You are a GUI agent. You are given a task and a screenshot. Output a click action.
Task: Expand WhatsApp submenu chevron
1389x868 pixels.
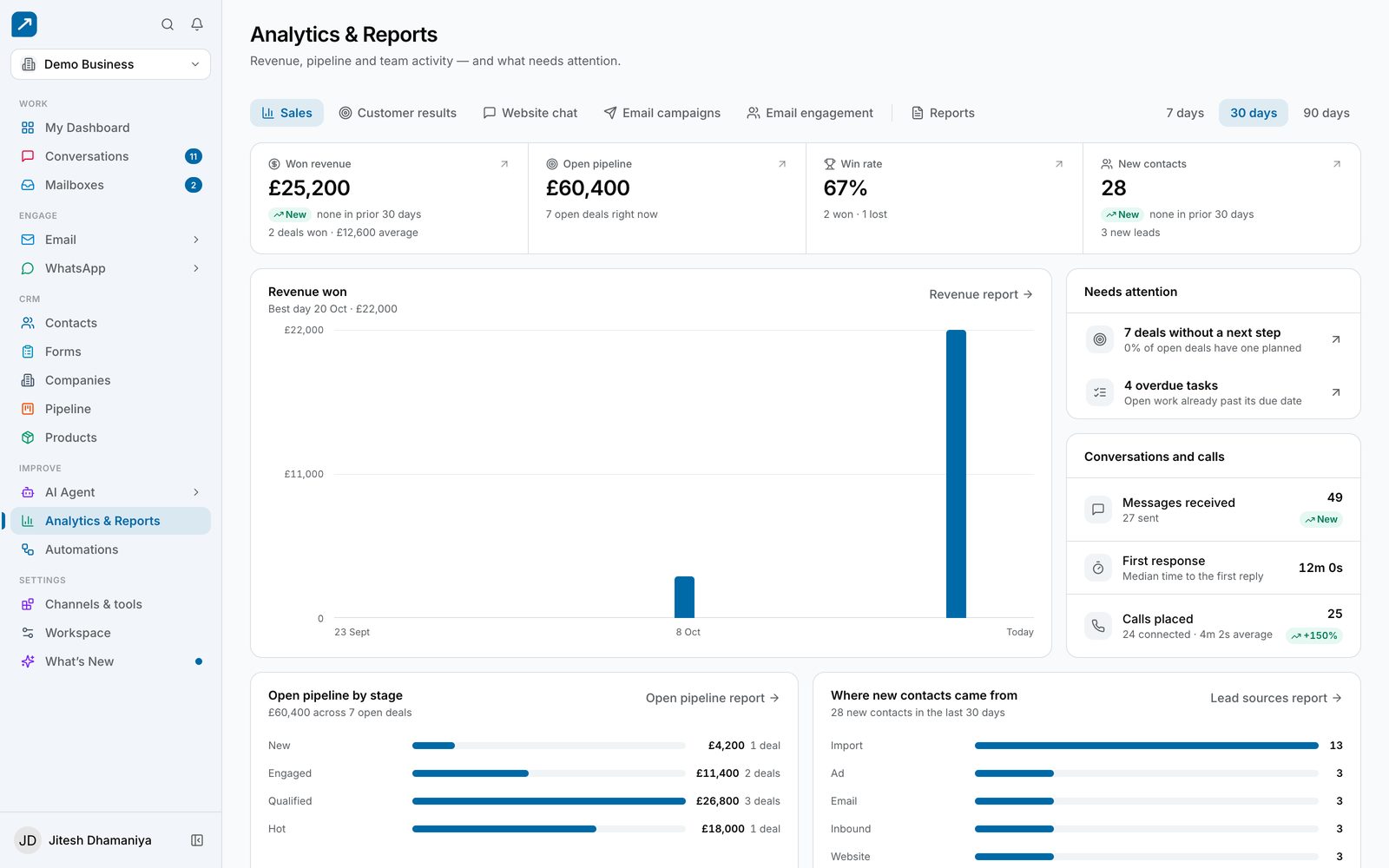click(x=196, y=268)
